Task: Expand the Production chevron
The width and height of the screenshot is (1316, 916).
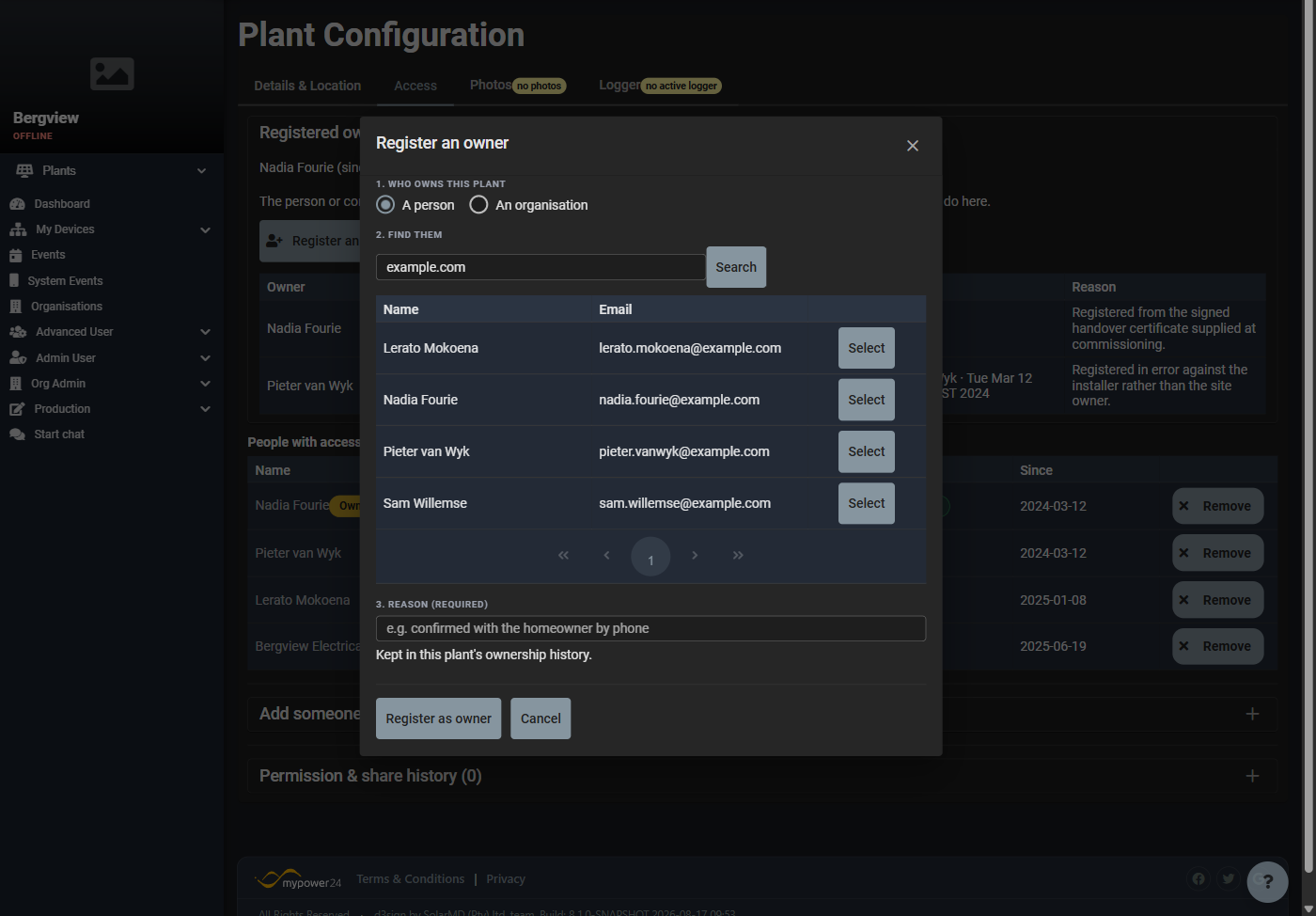Action: [x=205, y=409]
